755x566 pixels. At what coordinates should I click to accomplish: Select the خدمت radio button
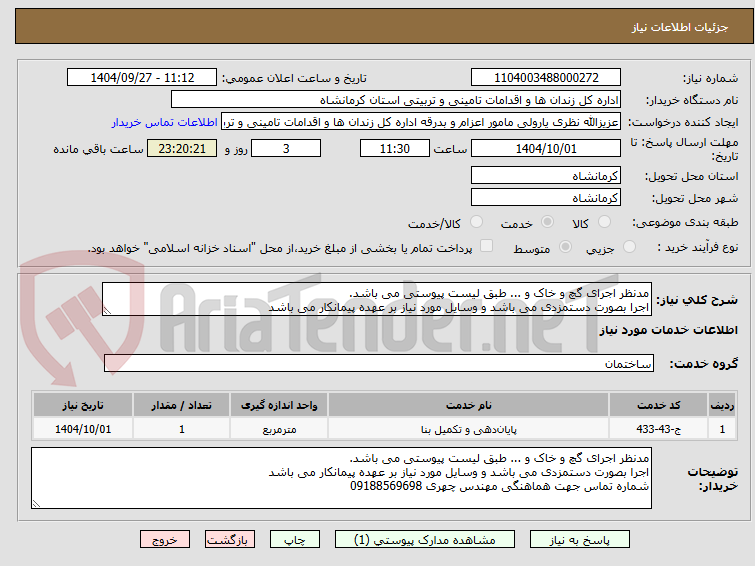tap(547, 222)
